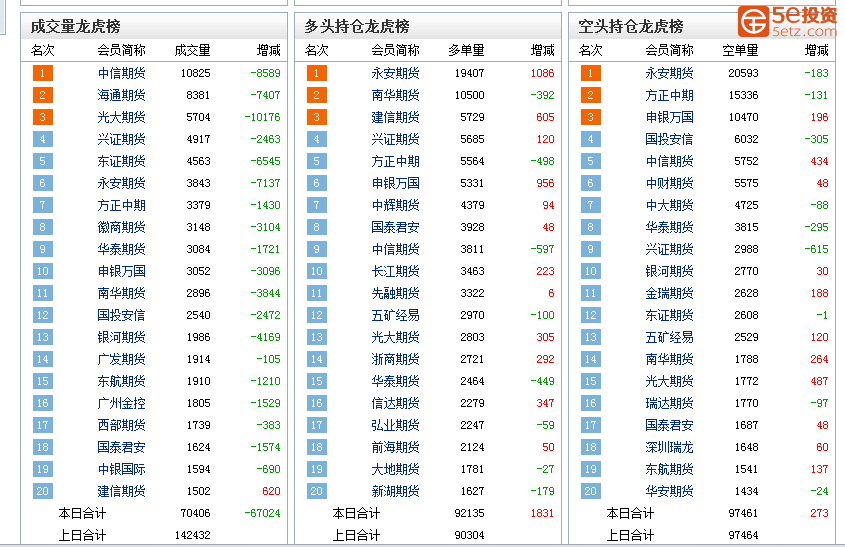Open 兴证期货 in the 成交量龙虎榜 table
Viewport: 845px width, 547px height.
pyautogui.click(x=121, y=140)
